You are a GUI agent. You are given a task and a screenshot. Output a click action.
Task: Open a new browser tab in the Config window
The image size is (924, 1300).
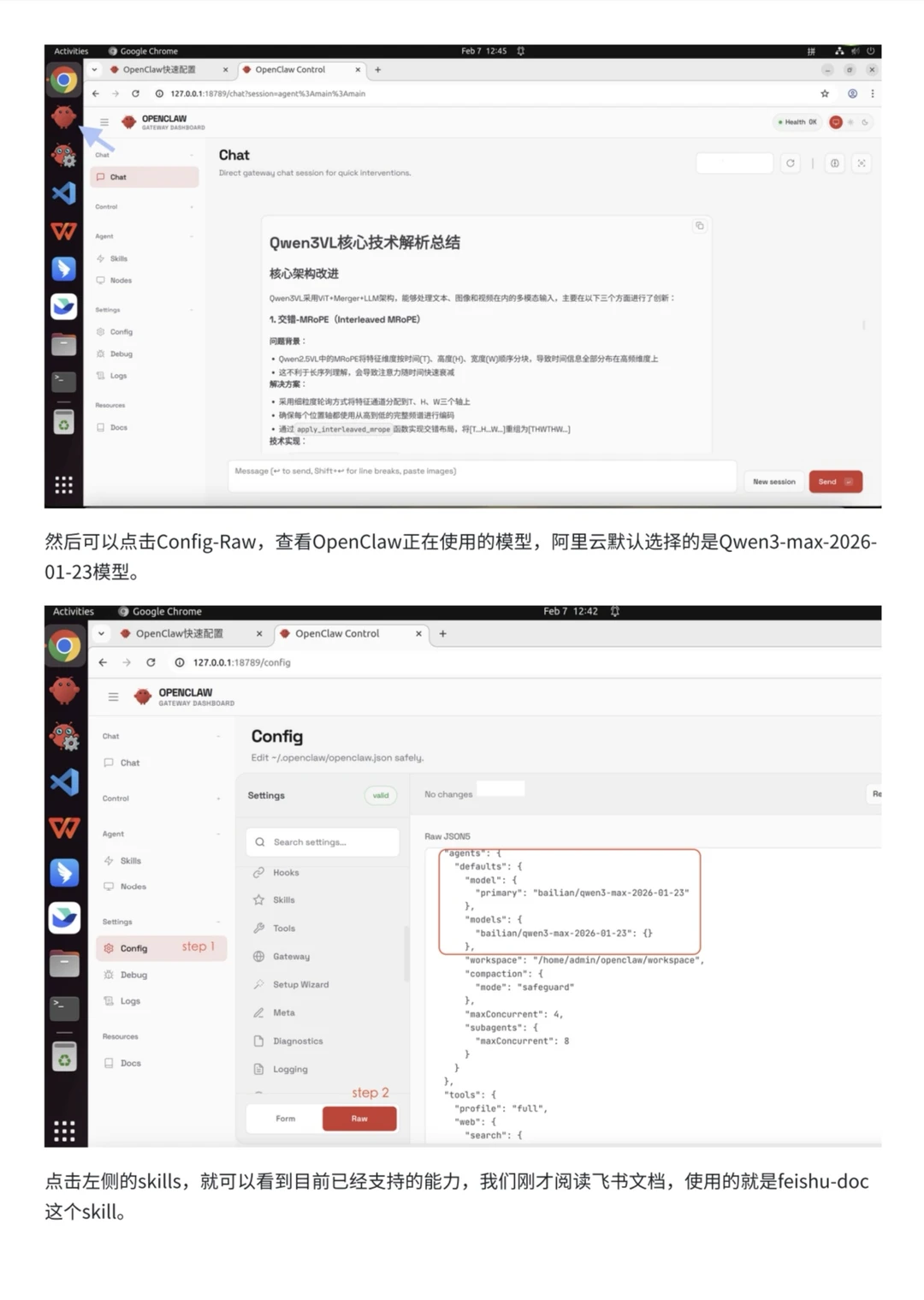[x=443, y=634]
